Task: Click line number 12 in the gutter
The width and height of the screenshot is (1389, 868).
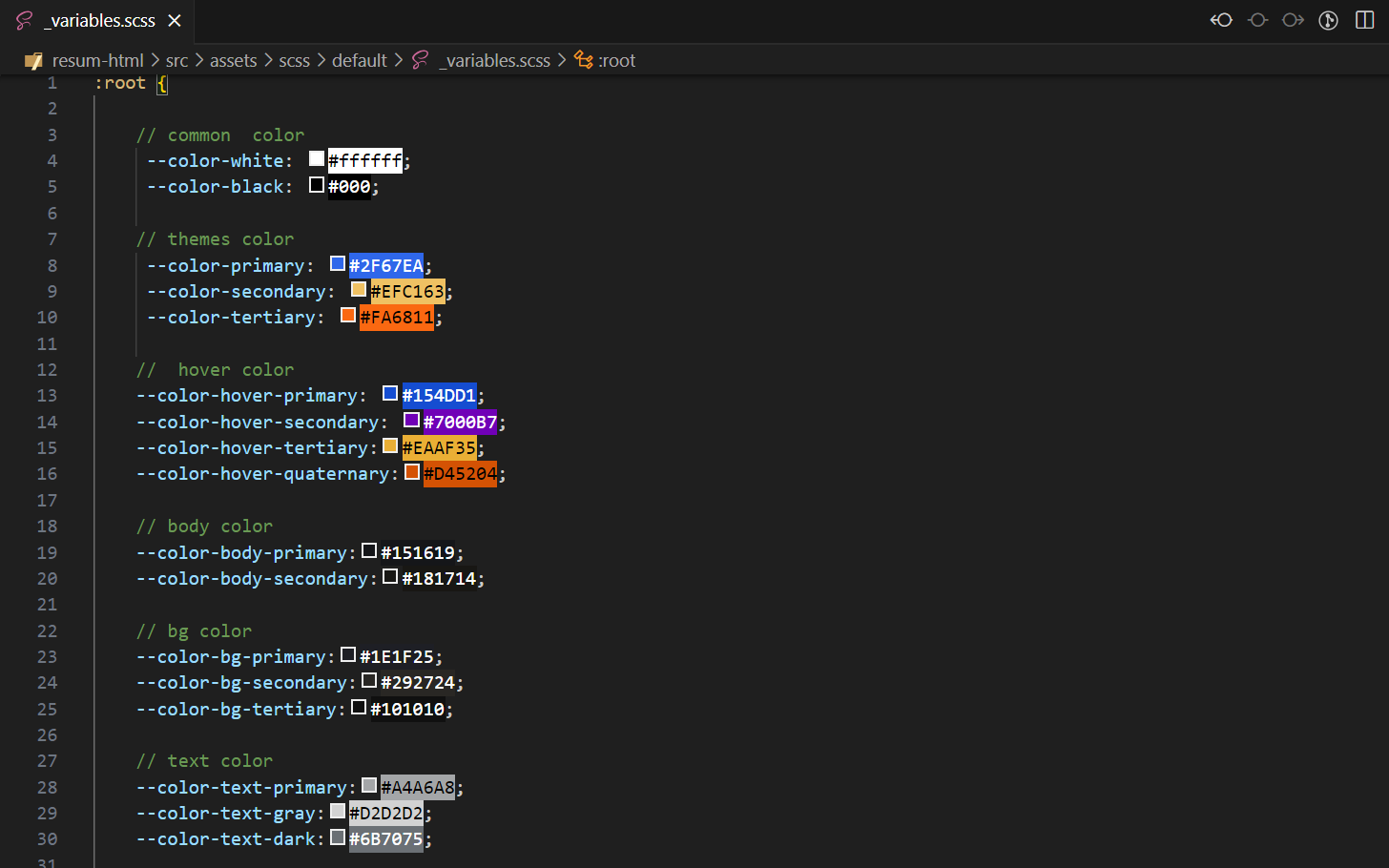Action: click(47, 369)
